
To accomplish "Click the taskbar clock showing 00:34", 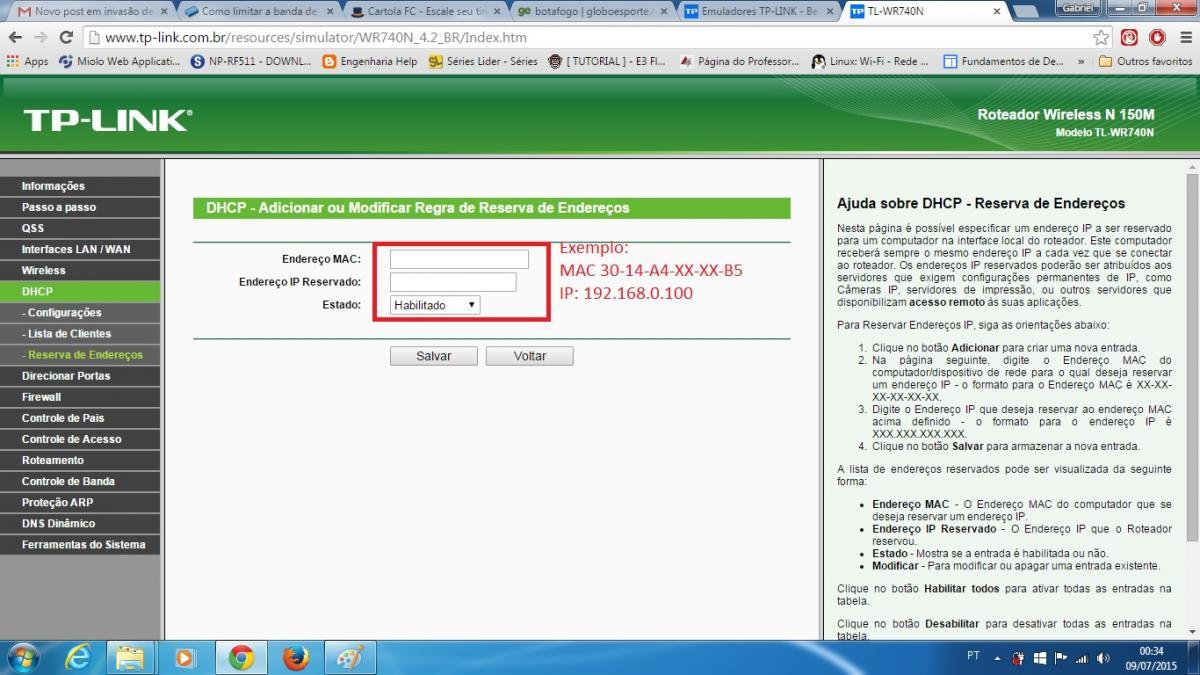I will 1150,657.
